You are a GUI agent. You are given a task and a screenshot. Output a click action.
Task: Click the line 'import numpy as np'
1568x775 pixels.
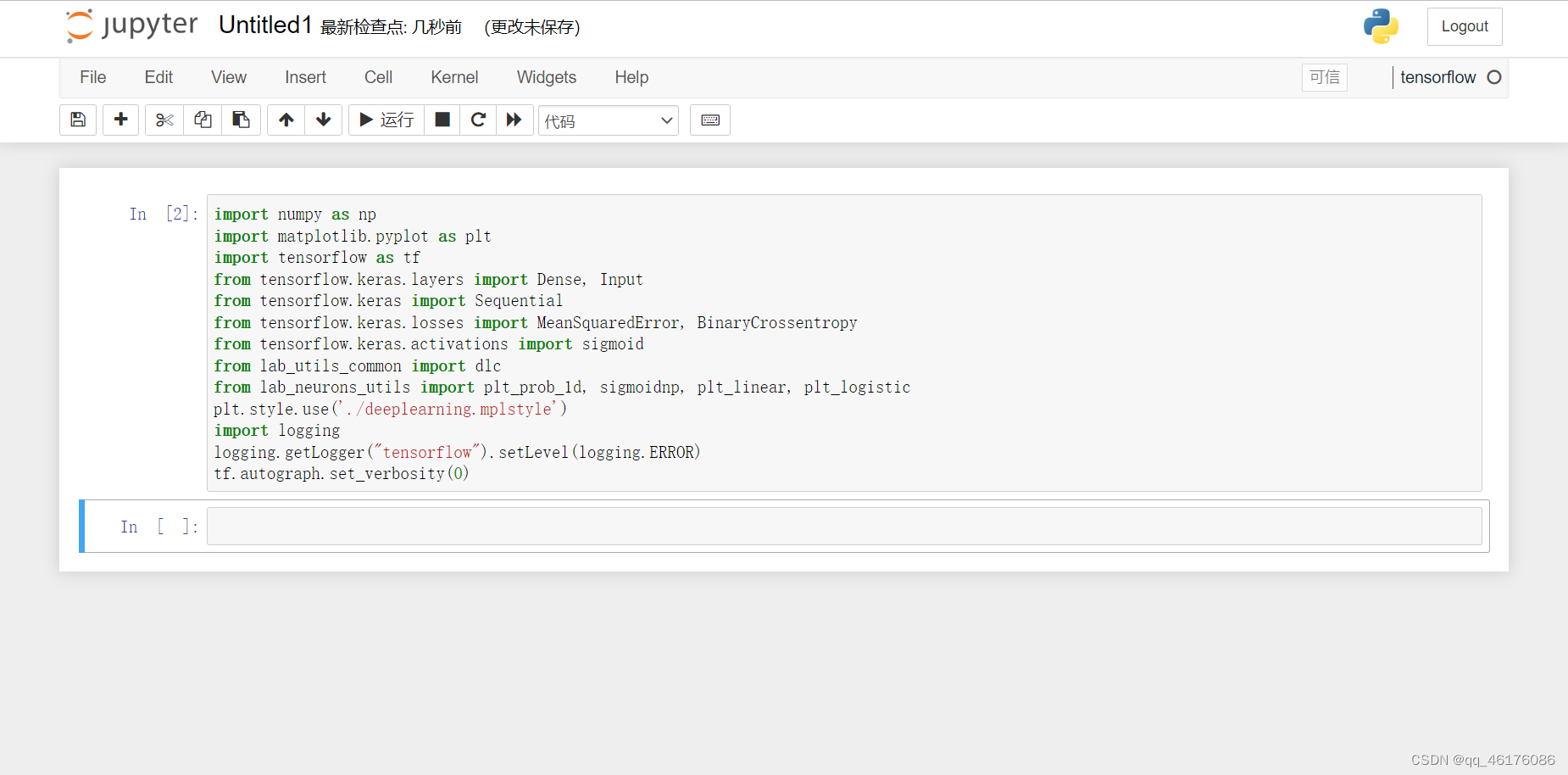click(x=295, y=215)
